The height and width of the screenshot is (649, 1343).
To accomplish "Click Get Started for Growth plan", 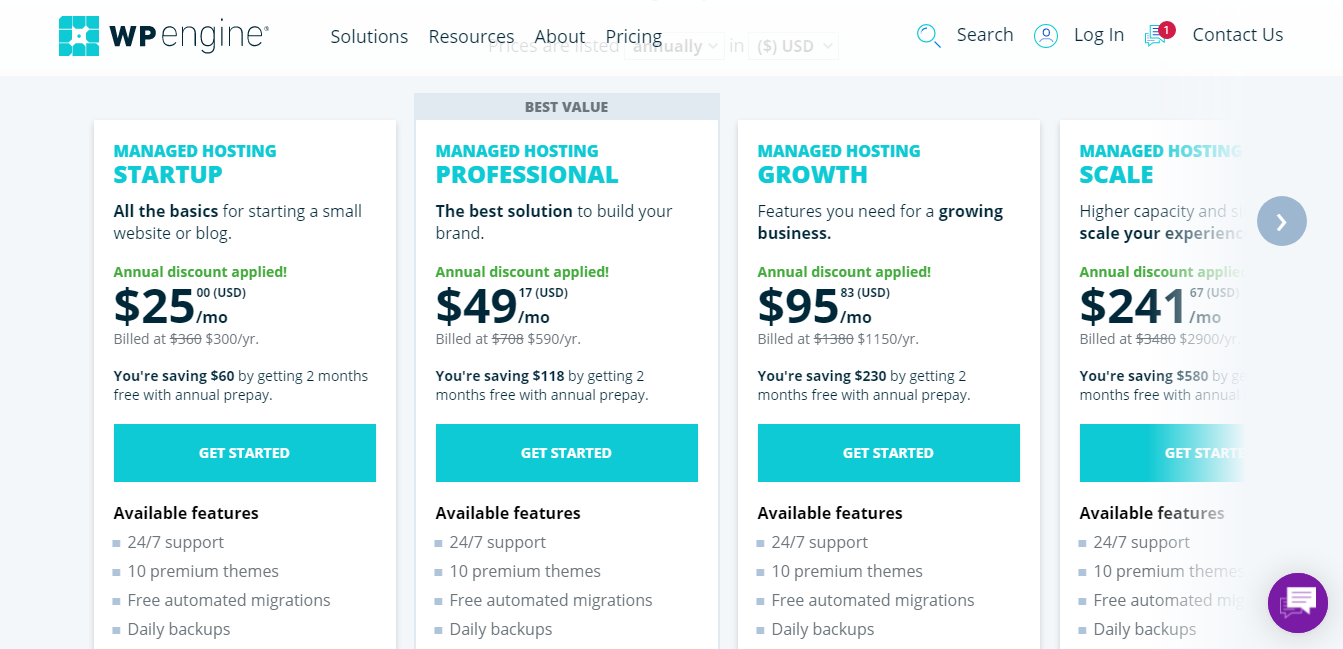I will coord(889,453).
